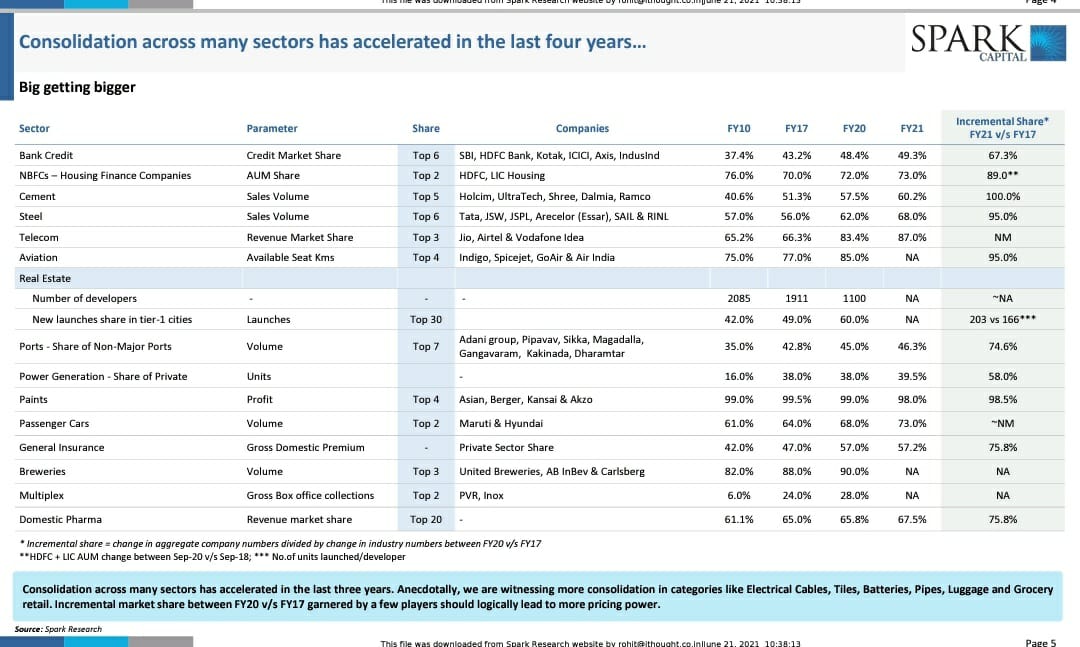Click the '67.3%' incremental share value

(x=1002, y=155)
